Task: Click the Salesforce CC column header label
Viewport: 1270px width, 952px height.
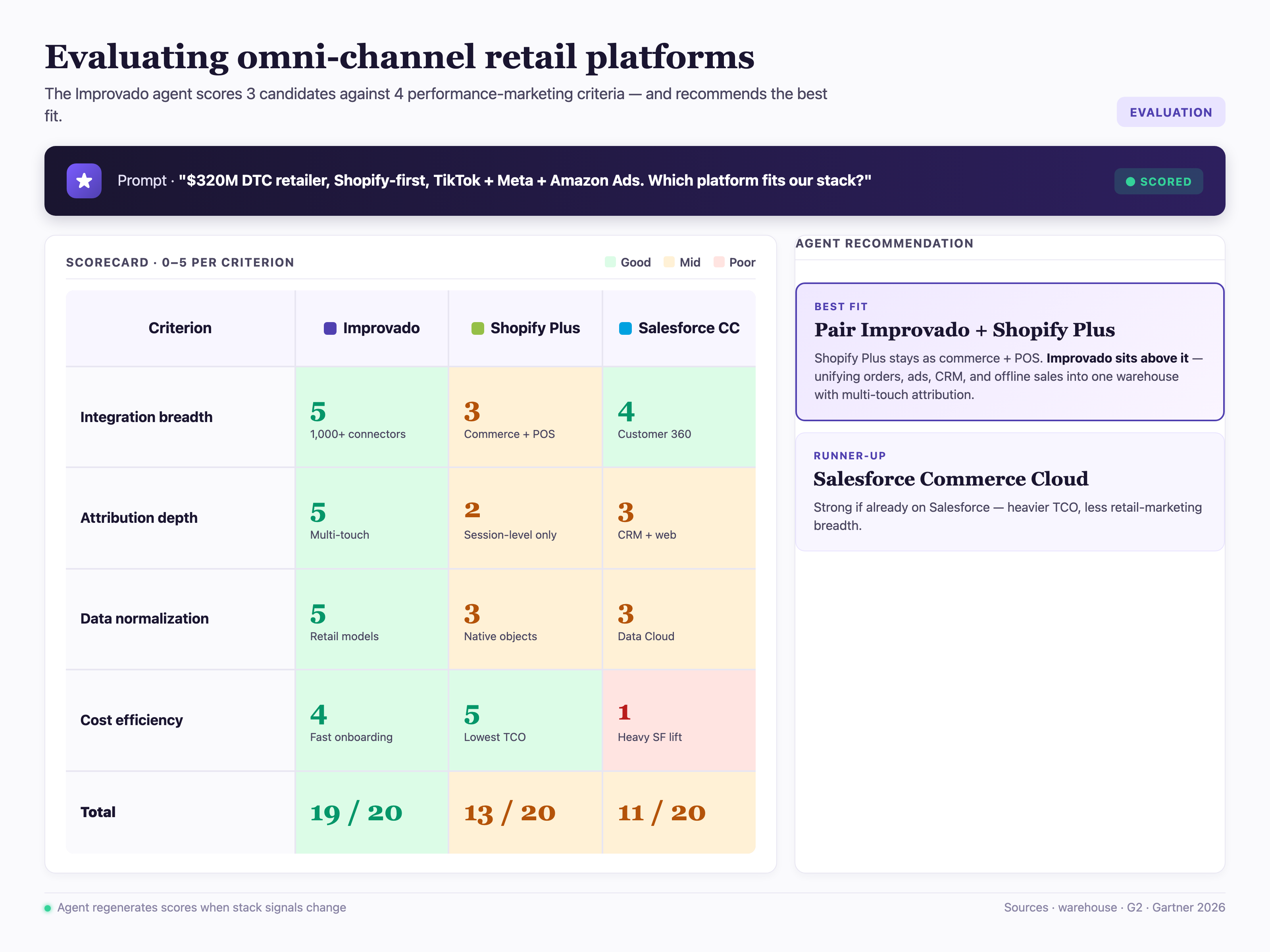Action: click(x=689, y=328)
